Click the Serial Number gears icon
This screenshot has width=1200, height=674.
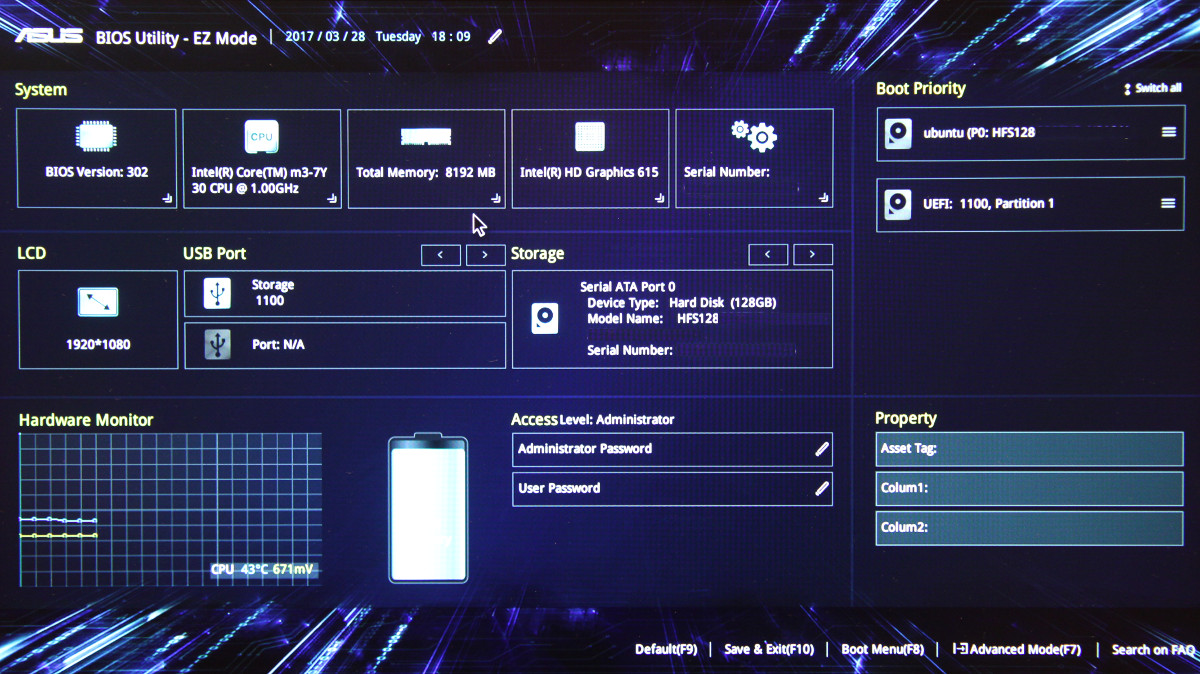point(754,135)
